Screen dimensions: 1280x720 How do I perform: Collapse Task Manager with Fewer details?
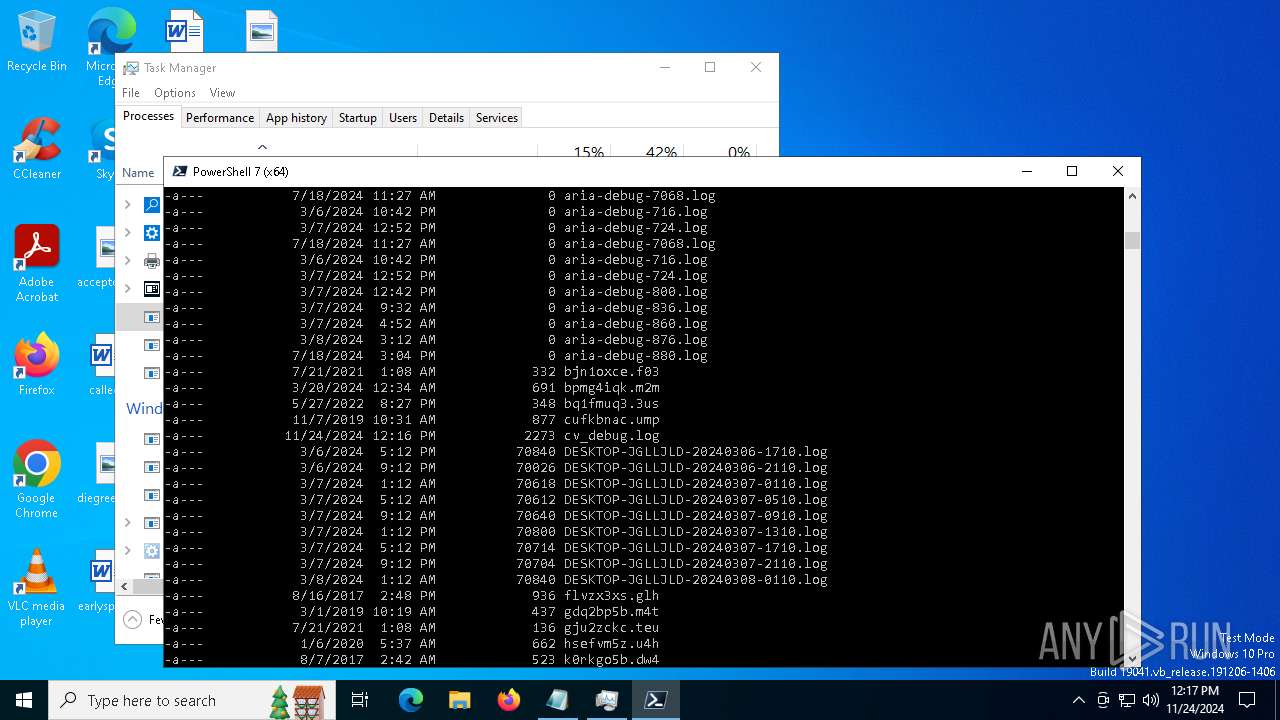click(143, 620)
